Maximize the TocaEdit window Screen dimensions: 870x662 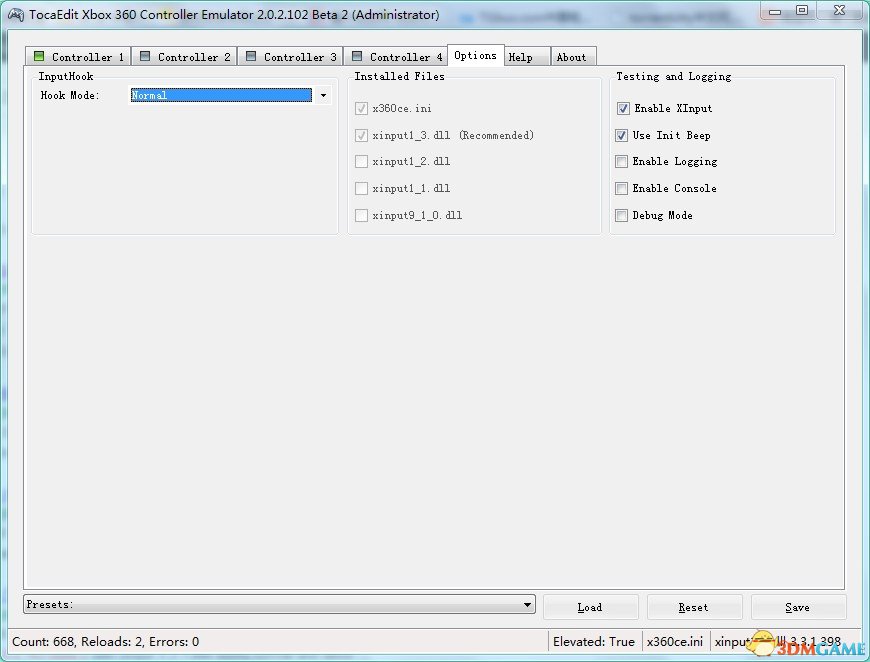pyautogui.click(x=802, y=11)
